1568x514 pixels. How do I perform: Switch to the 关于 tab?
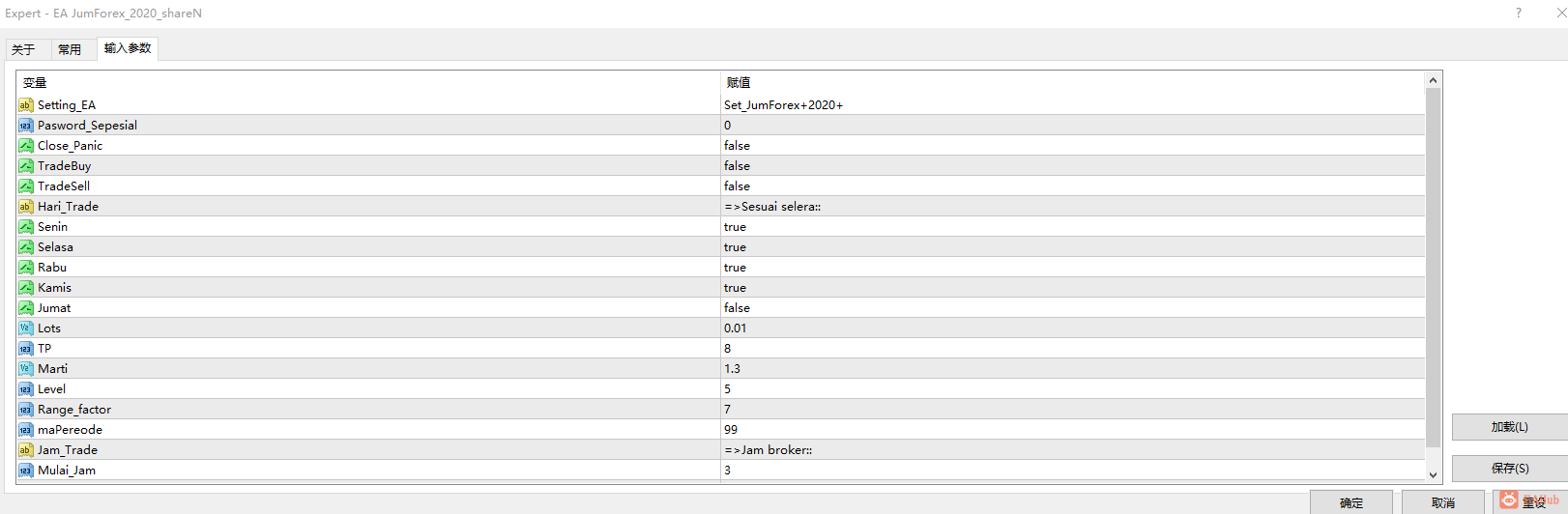pyautogui.click(x=24, y=49)
